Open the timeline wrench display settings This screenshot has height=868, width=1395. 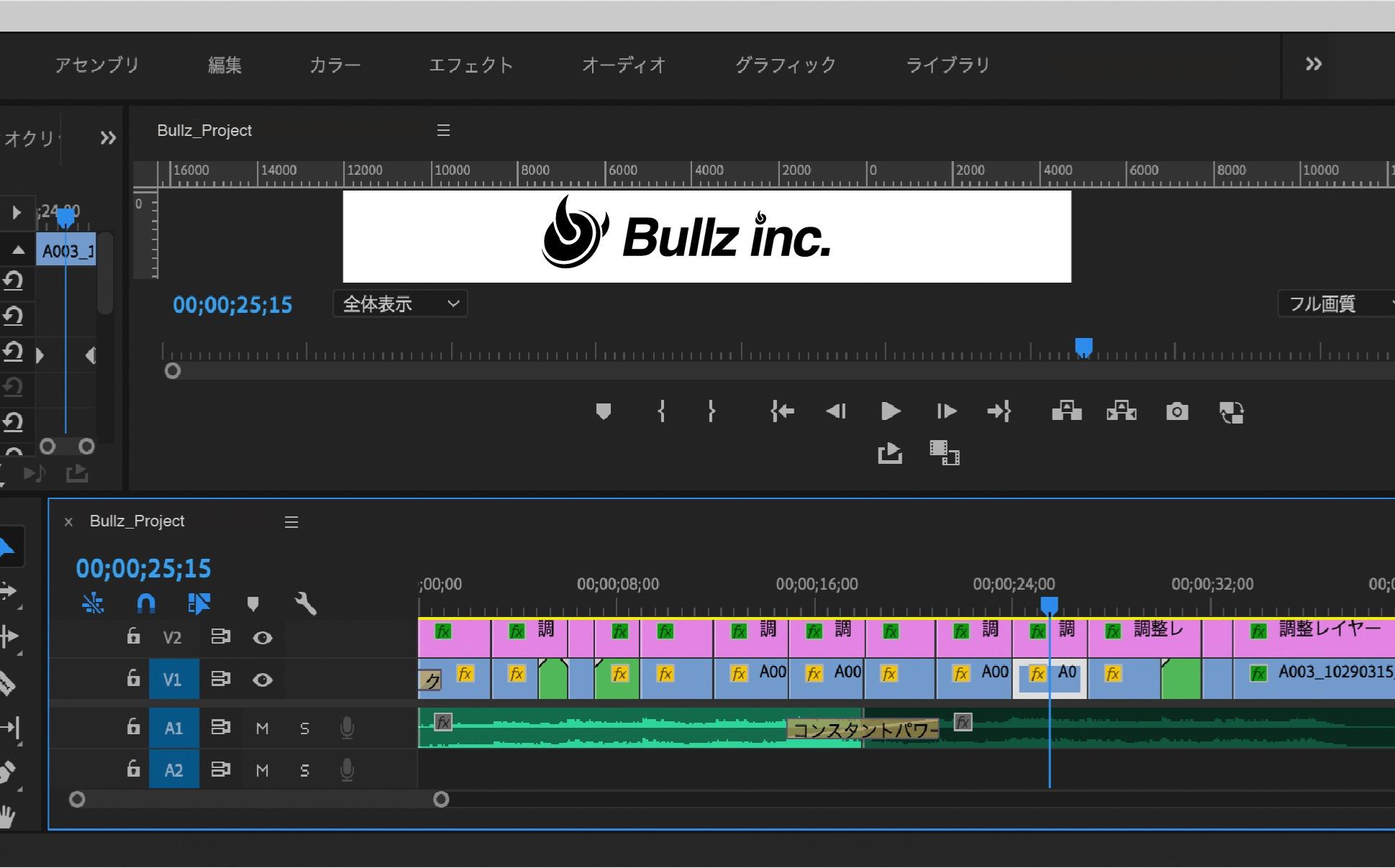pos(306,603)
